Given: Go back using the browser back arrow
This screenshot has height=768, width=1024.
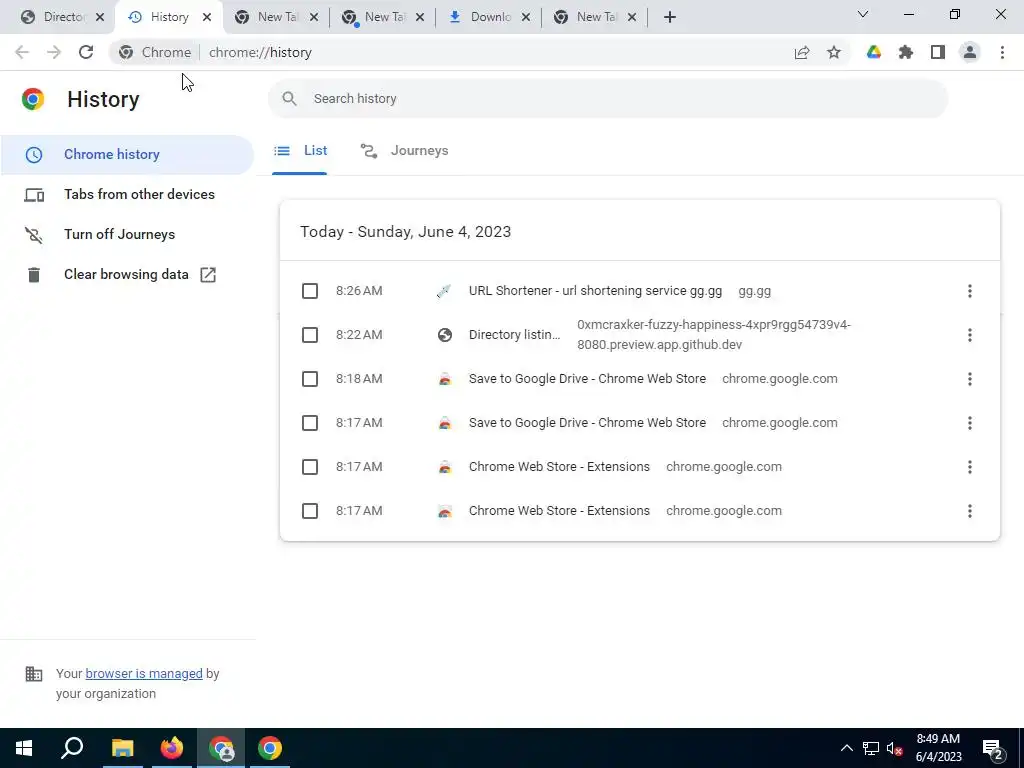Looking at the screenshot, I should 22,52.
